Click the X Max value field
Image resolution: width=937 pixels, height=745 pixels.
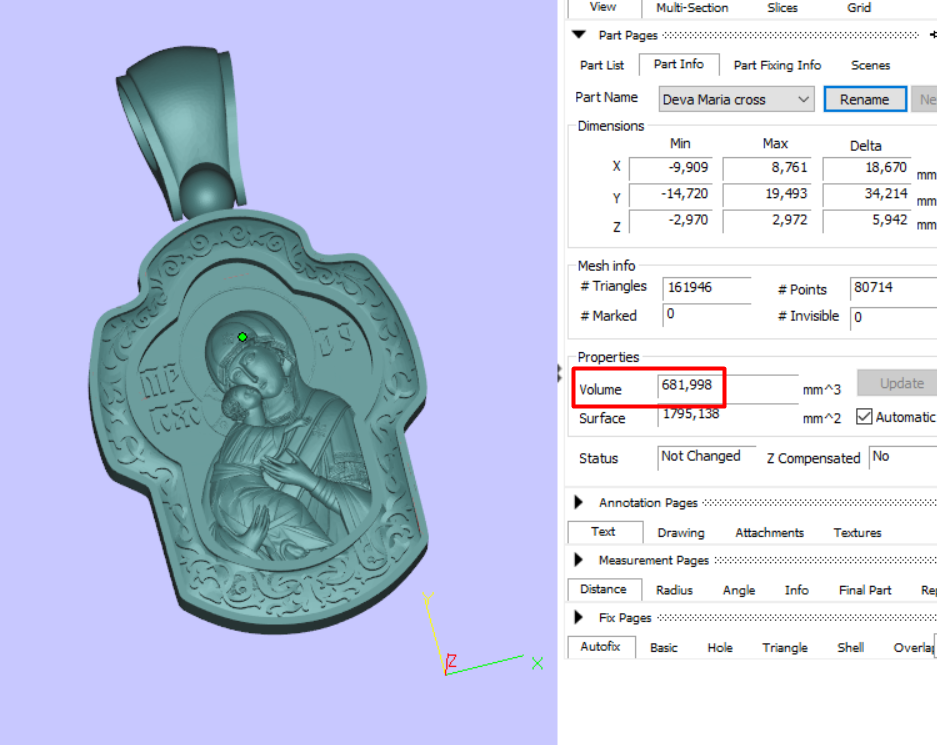click(x=767, y=168)
